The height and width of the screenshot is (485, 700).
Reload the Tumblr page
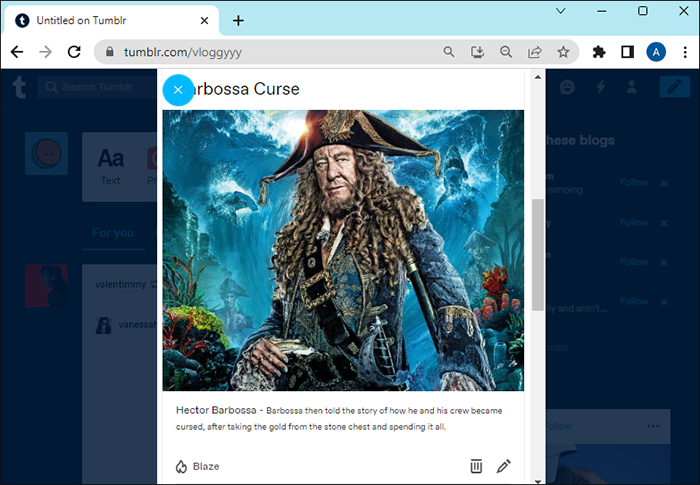click(74, 52)
